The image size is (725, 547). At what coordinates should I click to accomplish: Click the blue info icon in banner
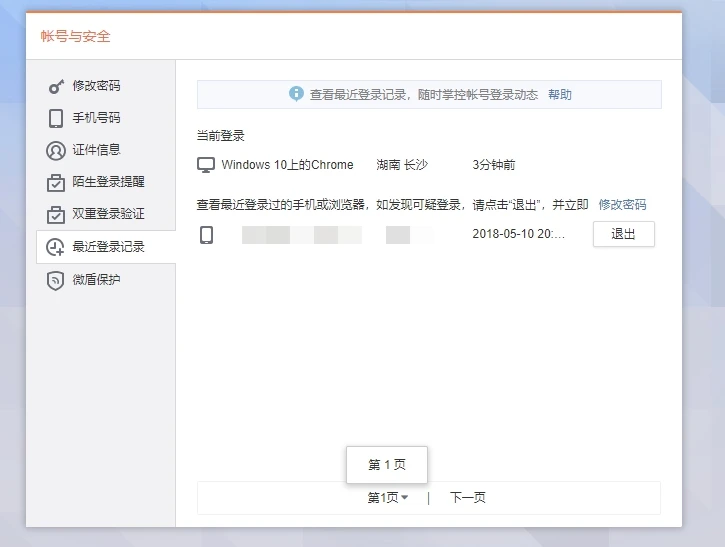pos(296,94)
